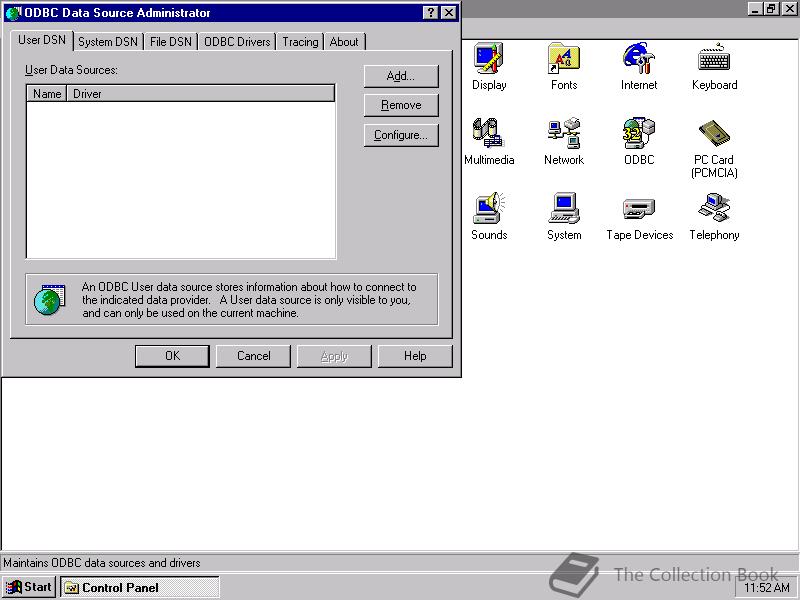Click the Name column header
Viewport: 800px width, 600px height.
(47, 94)
